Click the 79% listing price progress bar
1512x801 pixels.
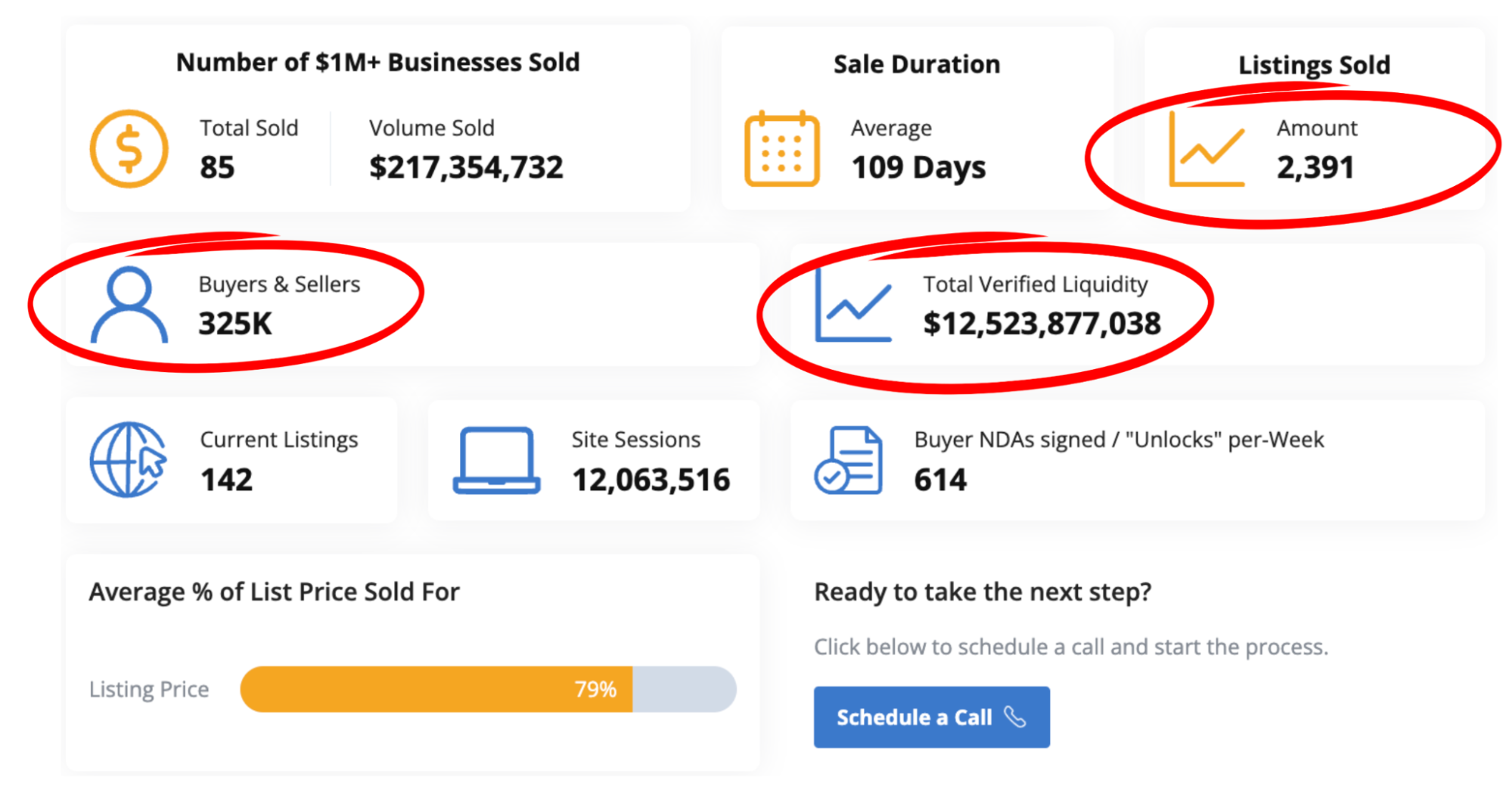pyautogui.click(x=489, y=689)
